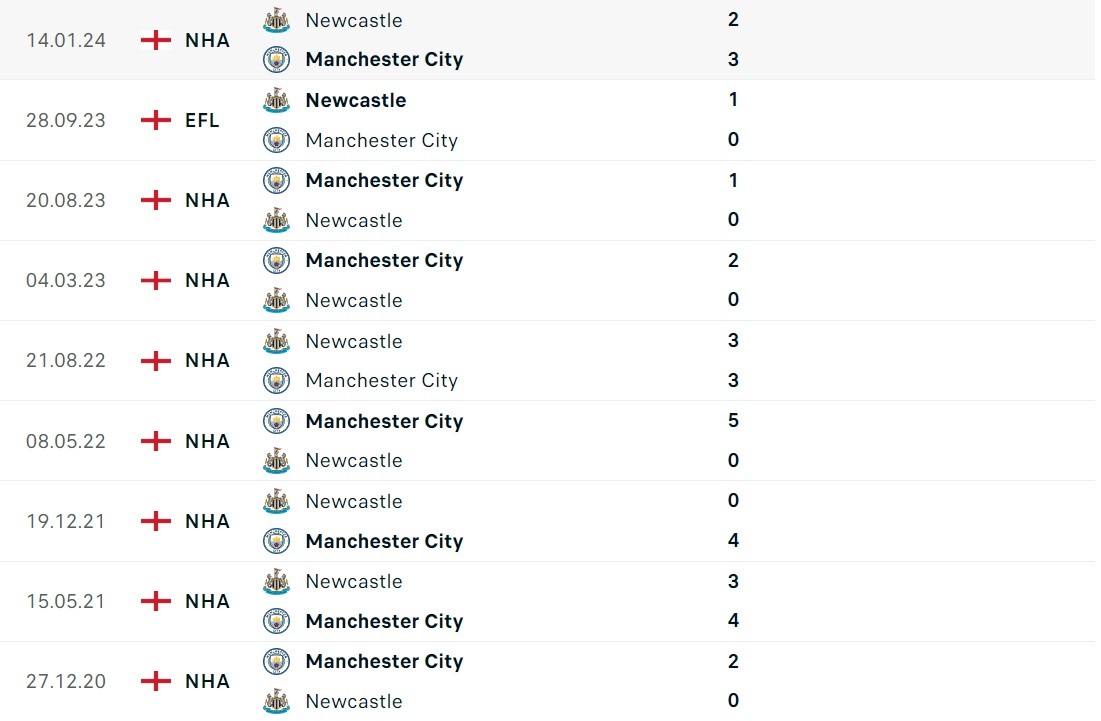Click the Manchester City crest in the 20.08.23 match
This screenshot has height=721, width=1101.
tap(276, 180)
